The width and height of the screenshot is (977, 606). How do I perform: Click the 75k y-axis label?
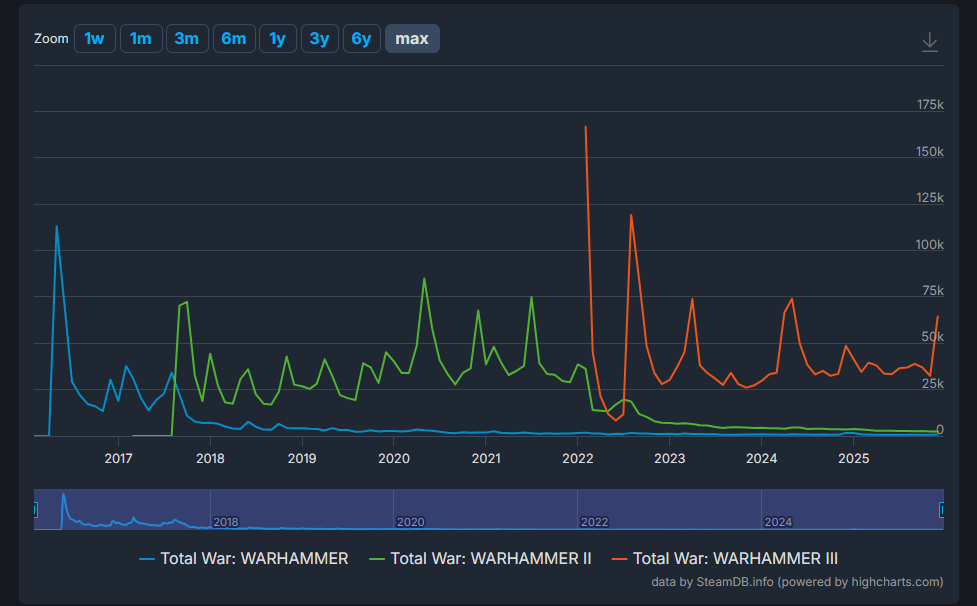[933, 291]
